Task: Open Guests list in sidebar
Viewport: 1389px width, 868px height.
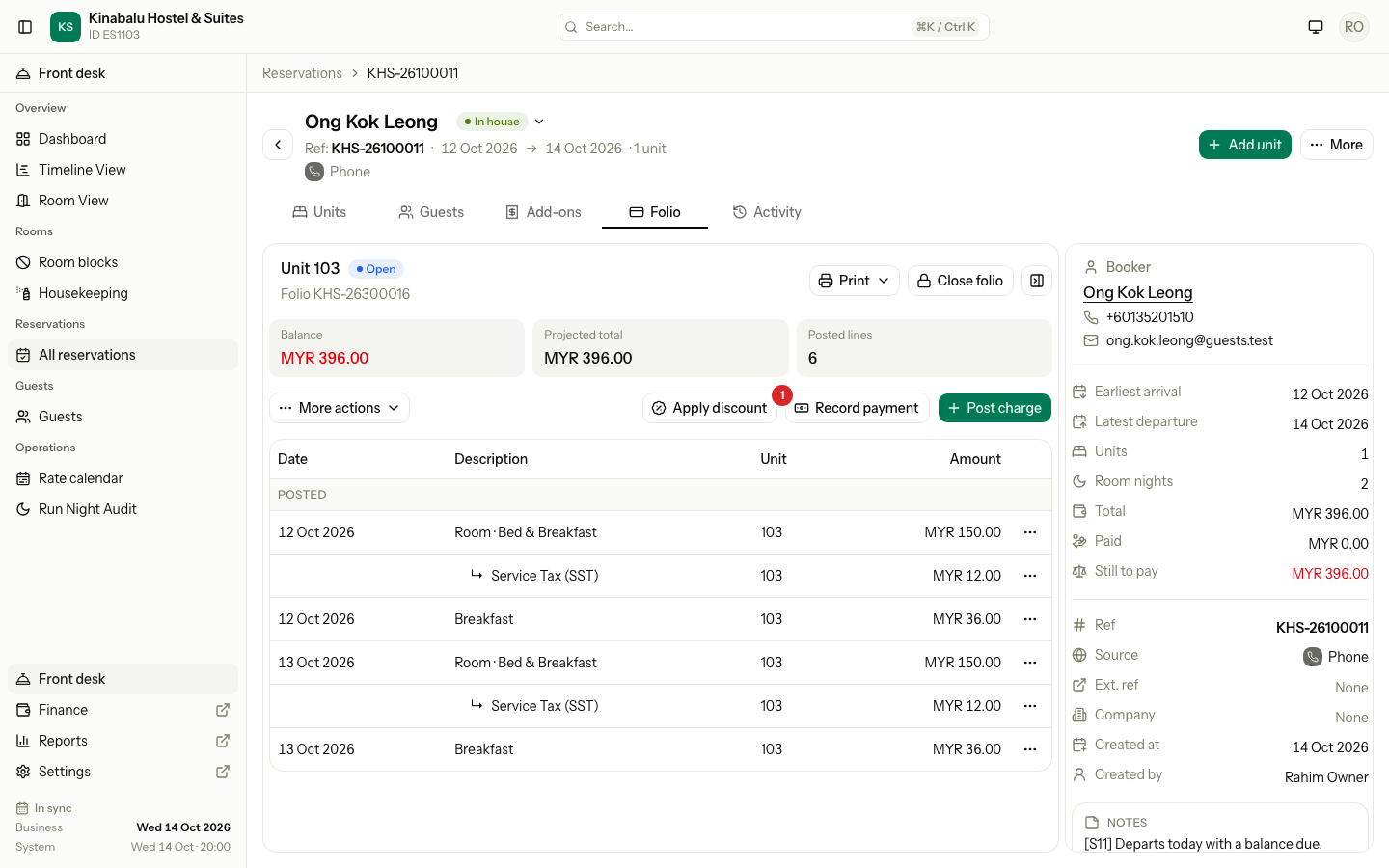Action: (123, 417)
